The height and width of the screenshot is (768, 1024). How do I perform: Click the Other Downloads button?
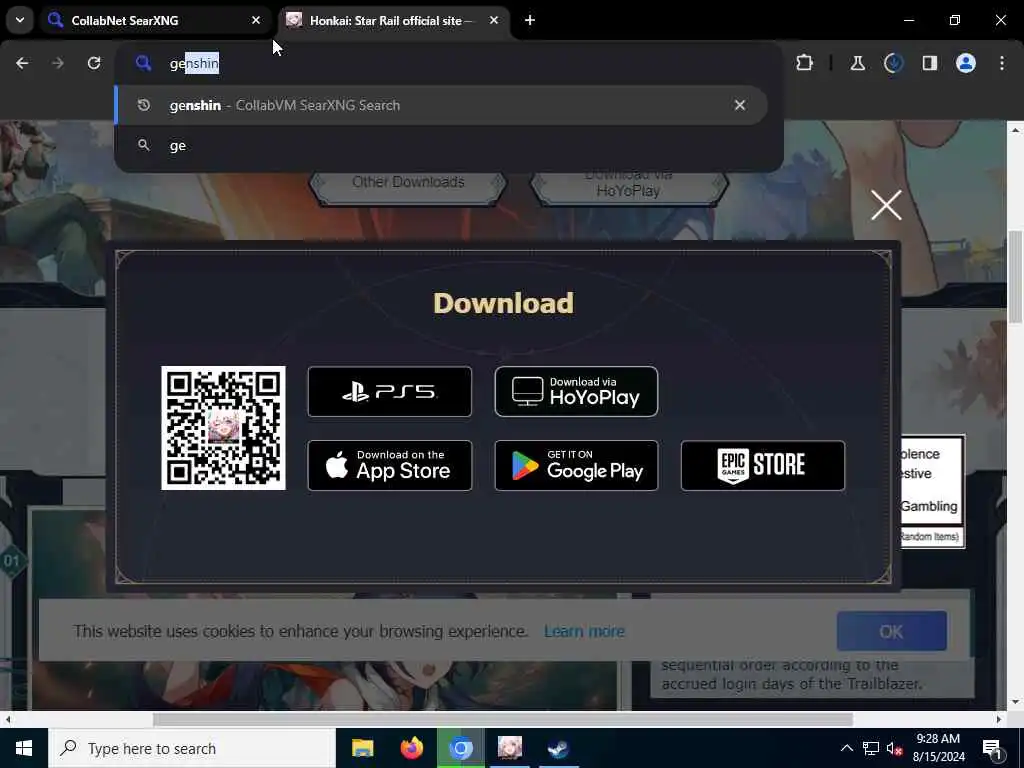(408, 185)
